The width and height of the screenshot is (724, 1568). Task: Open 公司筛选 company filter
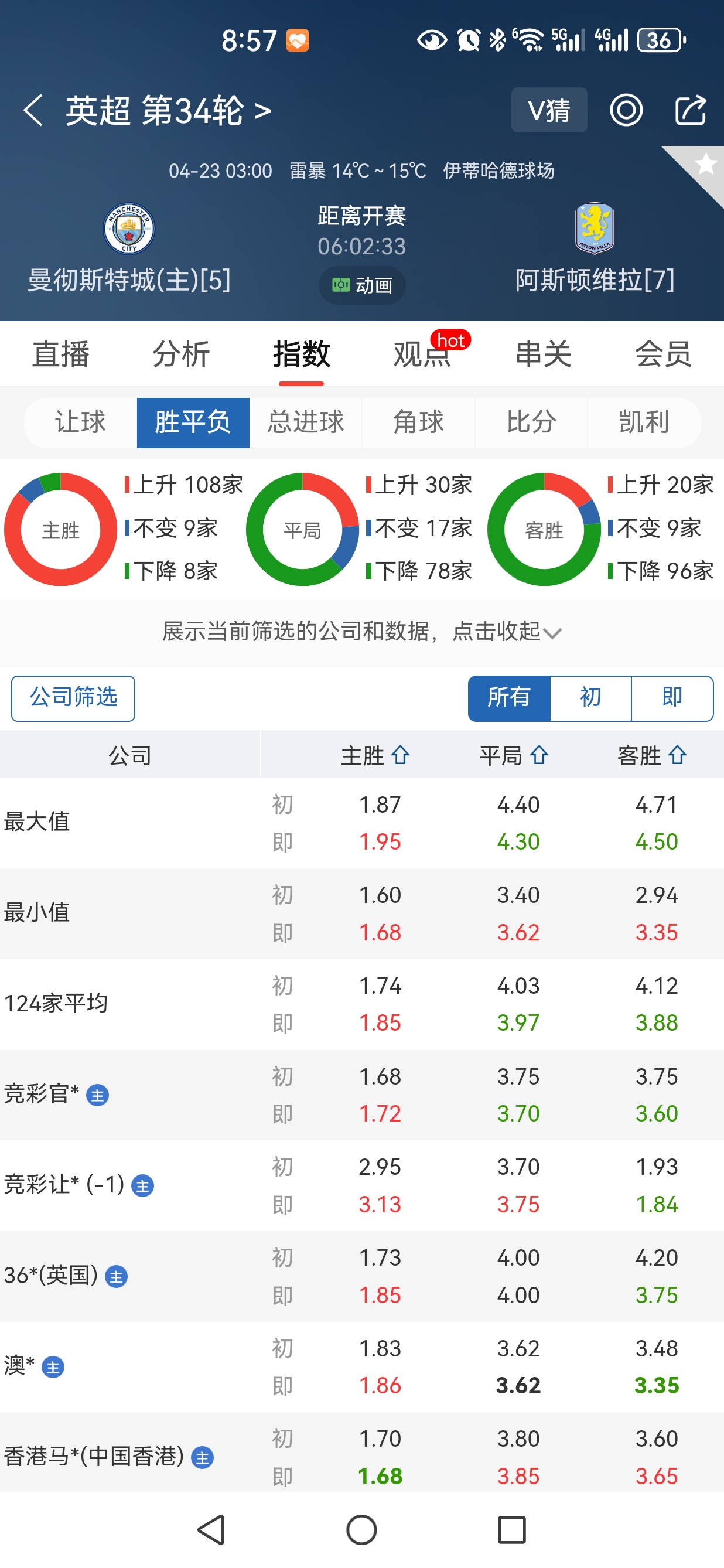73,698
